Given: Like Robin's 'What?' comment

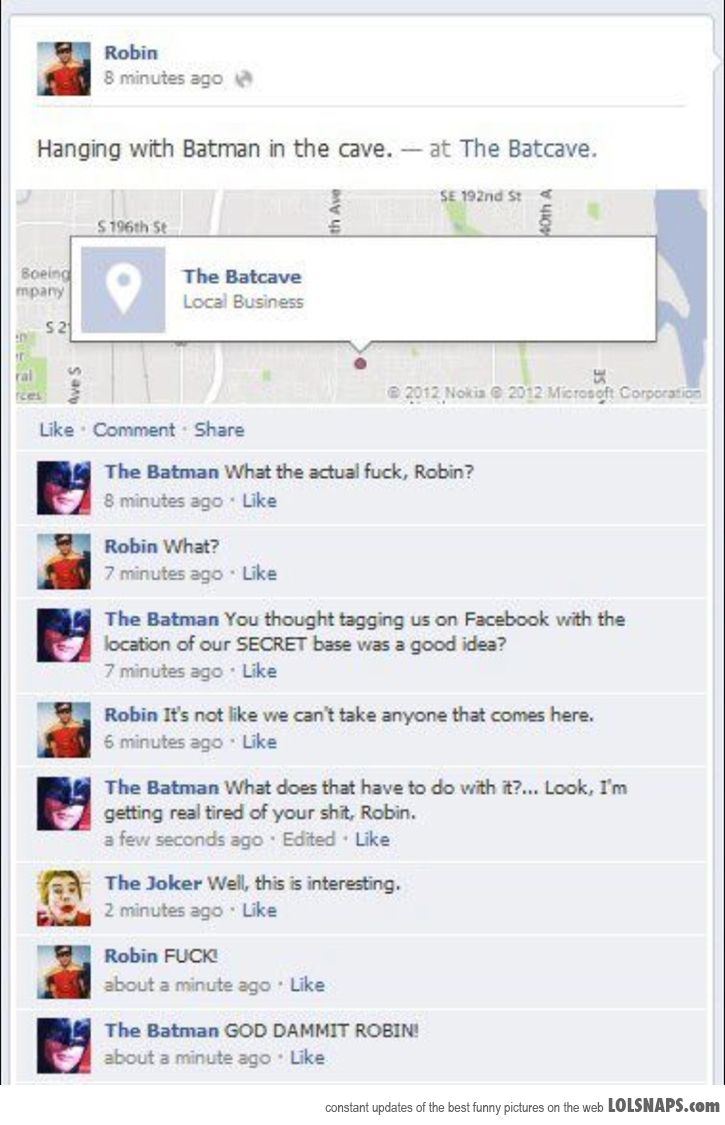Looking at the screenshot, I should tap(259, 573).
